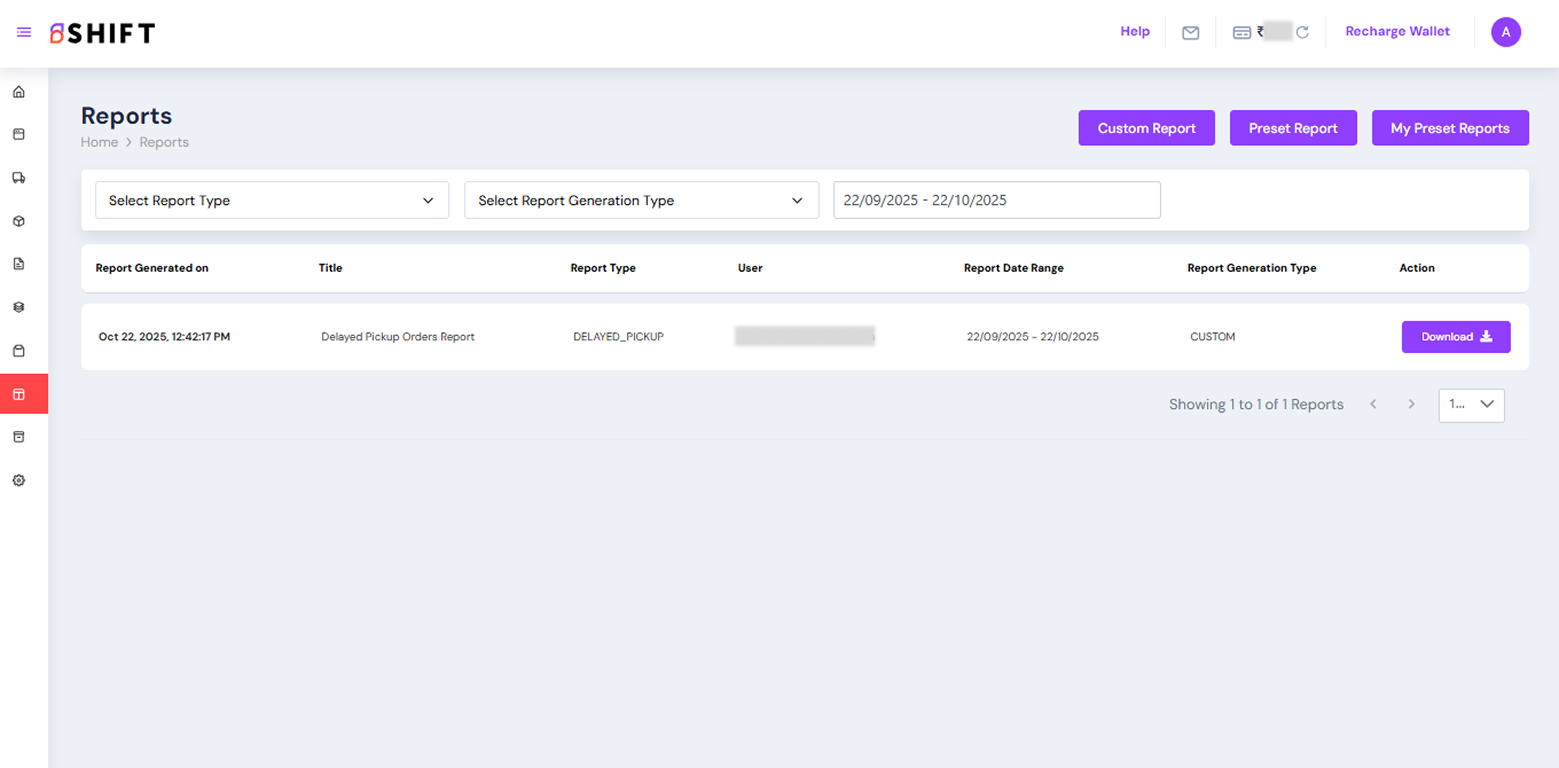Click the Custom Report button
The image size is (1559, 768).
pos(1146,128)
